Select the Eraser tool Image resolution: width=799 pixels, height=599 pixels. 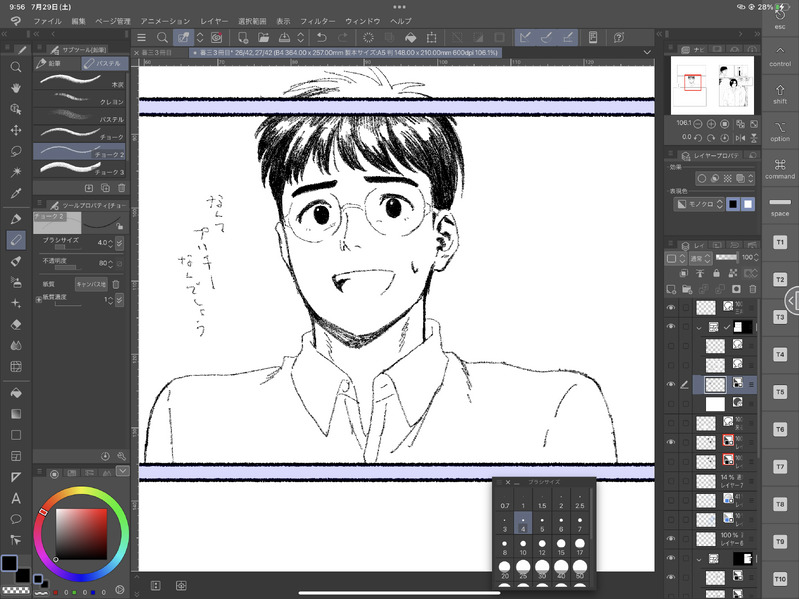(x=16, y=324)
